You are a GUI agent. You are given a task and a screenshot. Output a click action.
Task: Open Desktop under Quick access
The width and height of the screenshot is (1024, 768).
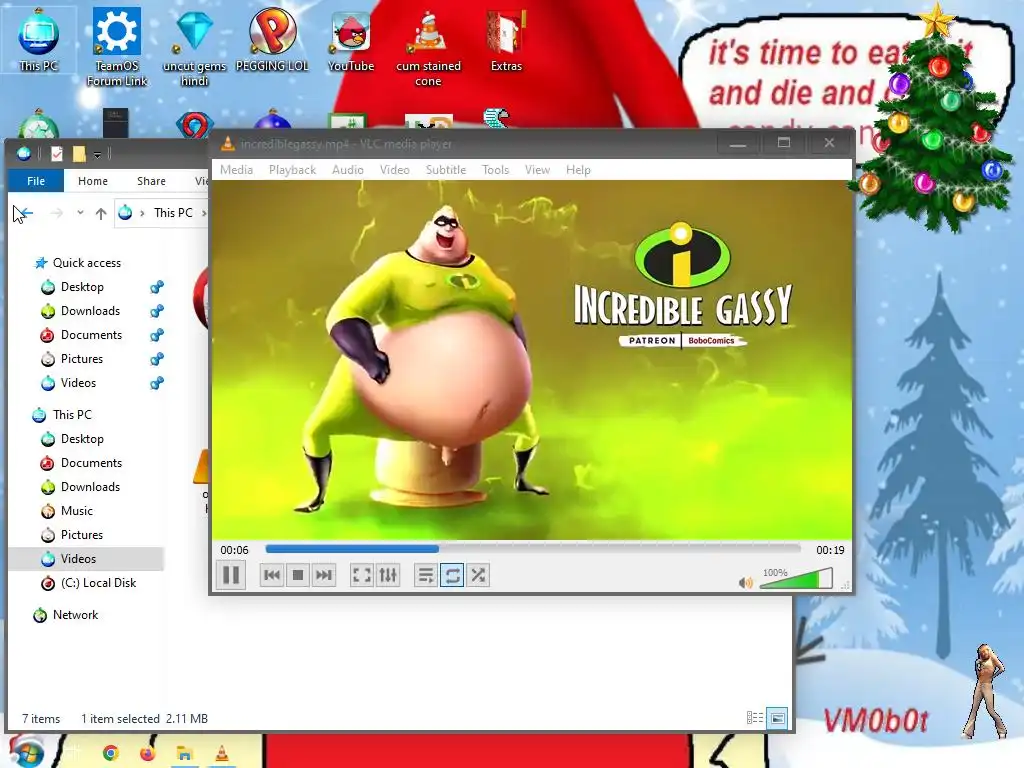pos(82,287)
